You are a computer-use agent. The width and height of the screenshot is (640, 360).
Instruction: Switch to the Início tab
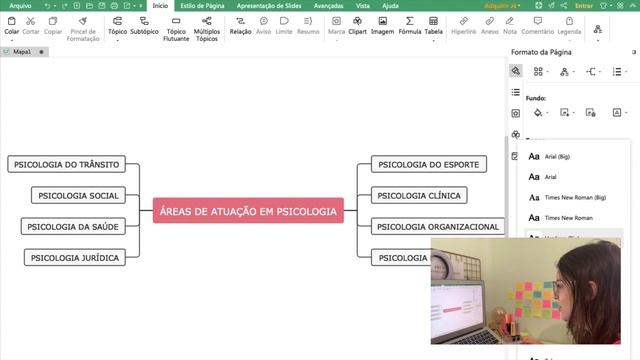click(x=160, y=6)
